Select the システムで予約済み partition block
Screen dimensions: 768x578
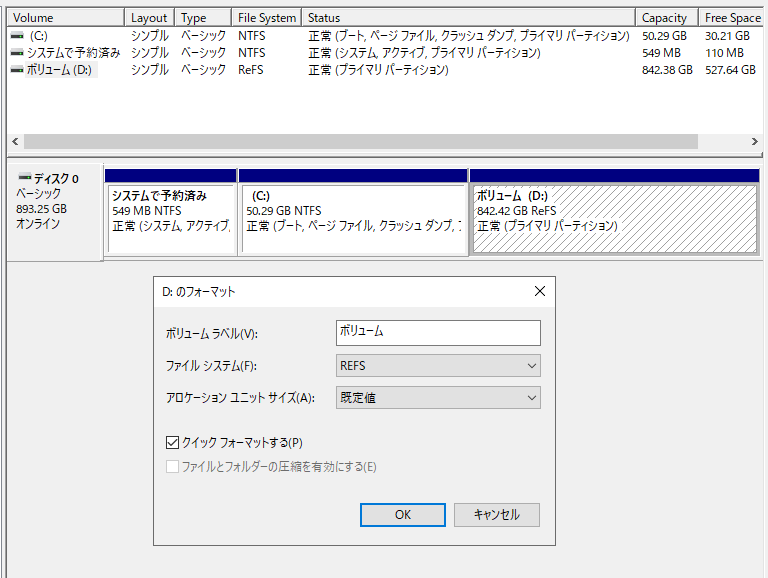tap(170, 212)
